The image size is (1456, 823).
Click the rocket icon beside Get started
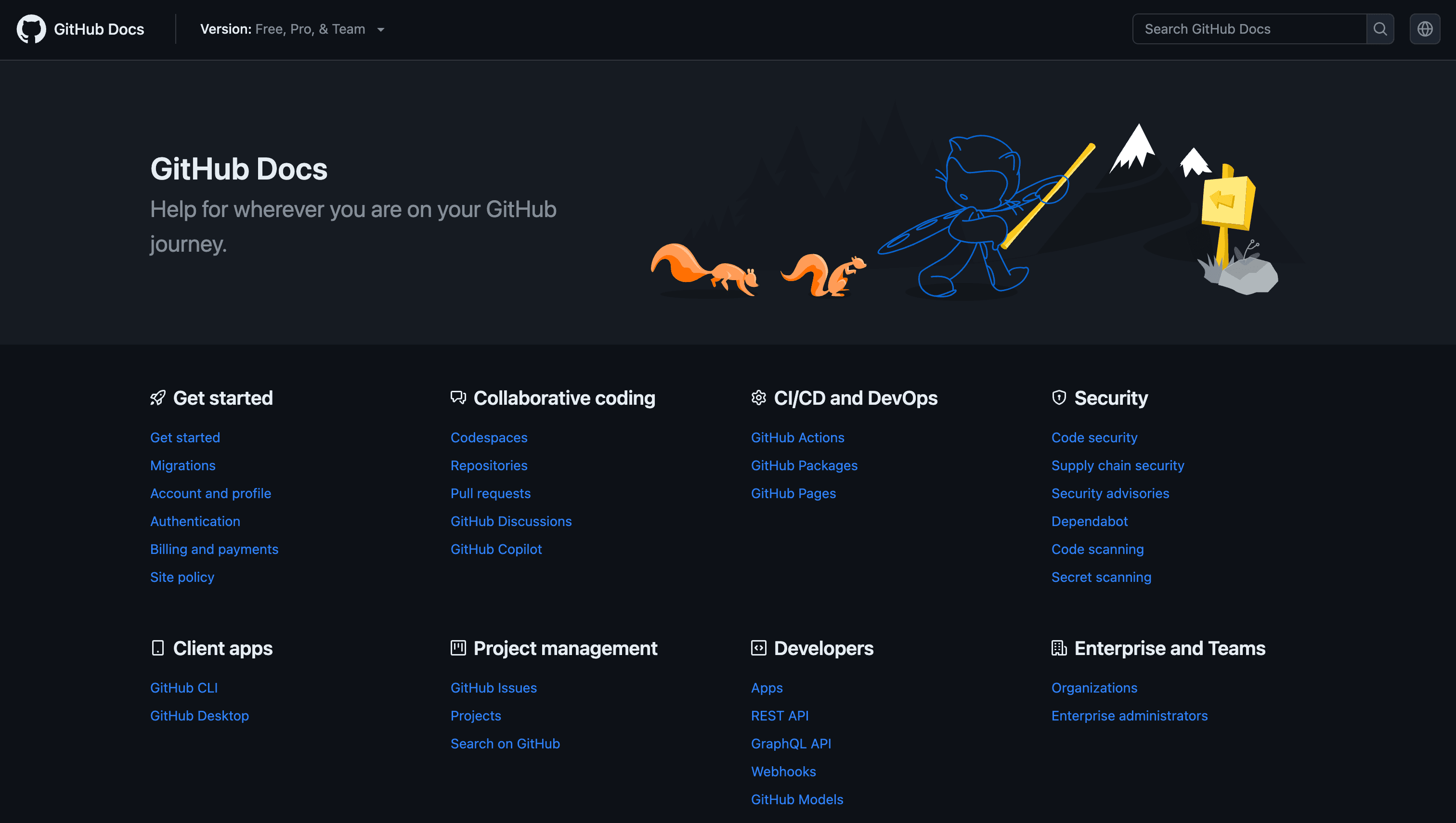point(158,398)
